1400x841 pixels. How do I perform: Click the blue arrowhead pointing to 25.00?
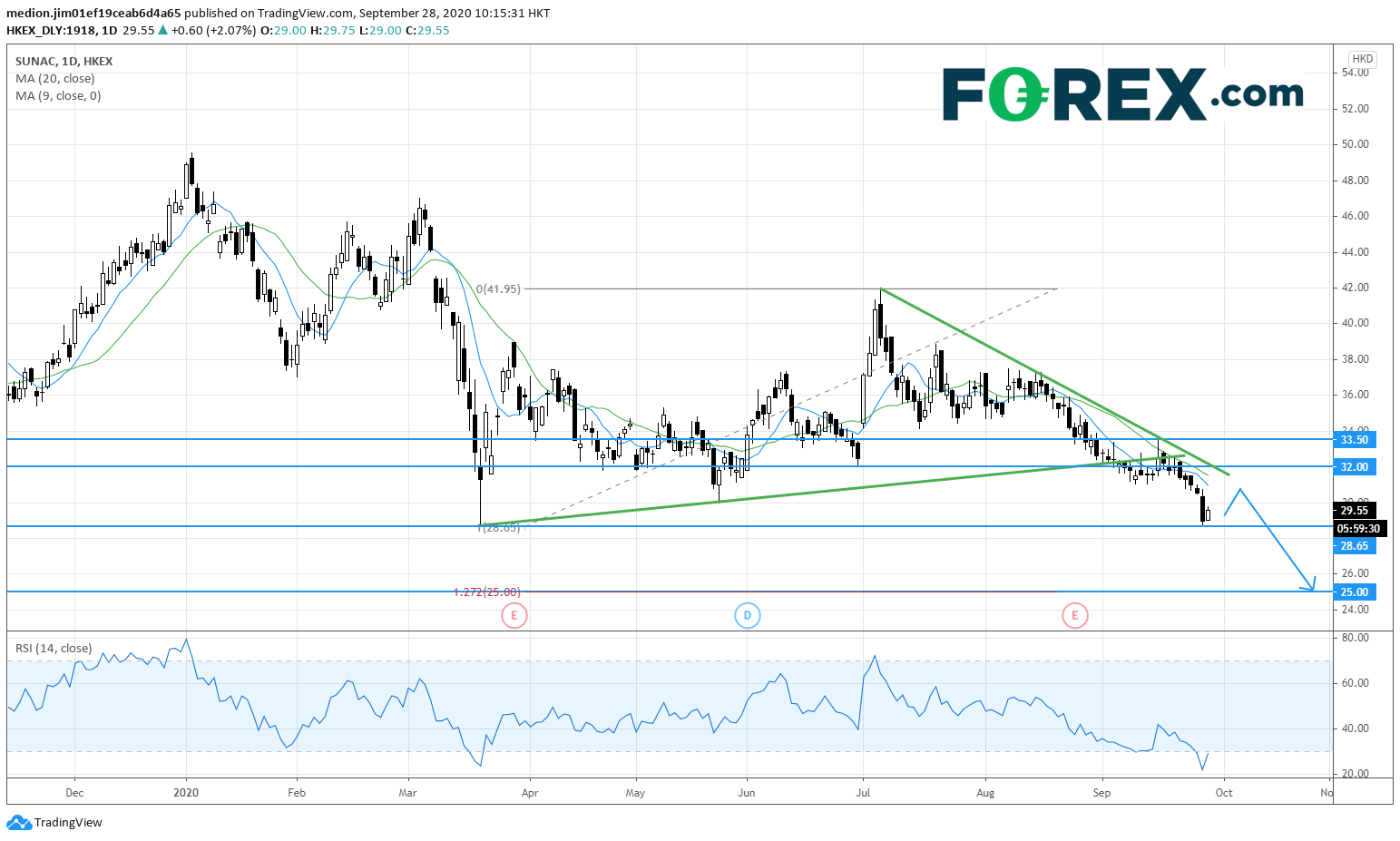pos(1309,584)
